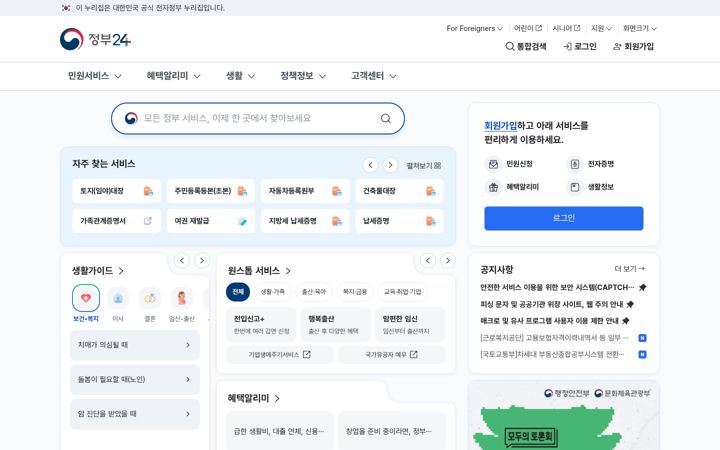Expand the 돌봄이 필요할 때(노인) item

pyautogui.click(x=135, y=379)
